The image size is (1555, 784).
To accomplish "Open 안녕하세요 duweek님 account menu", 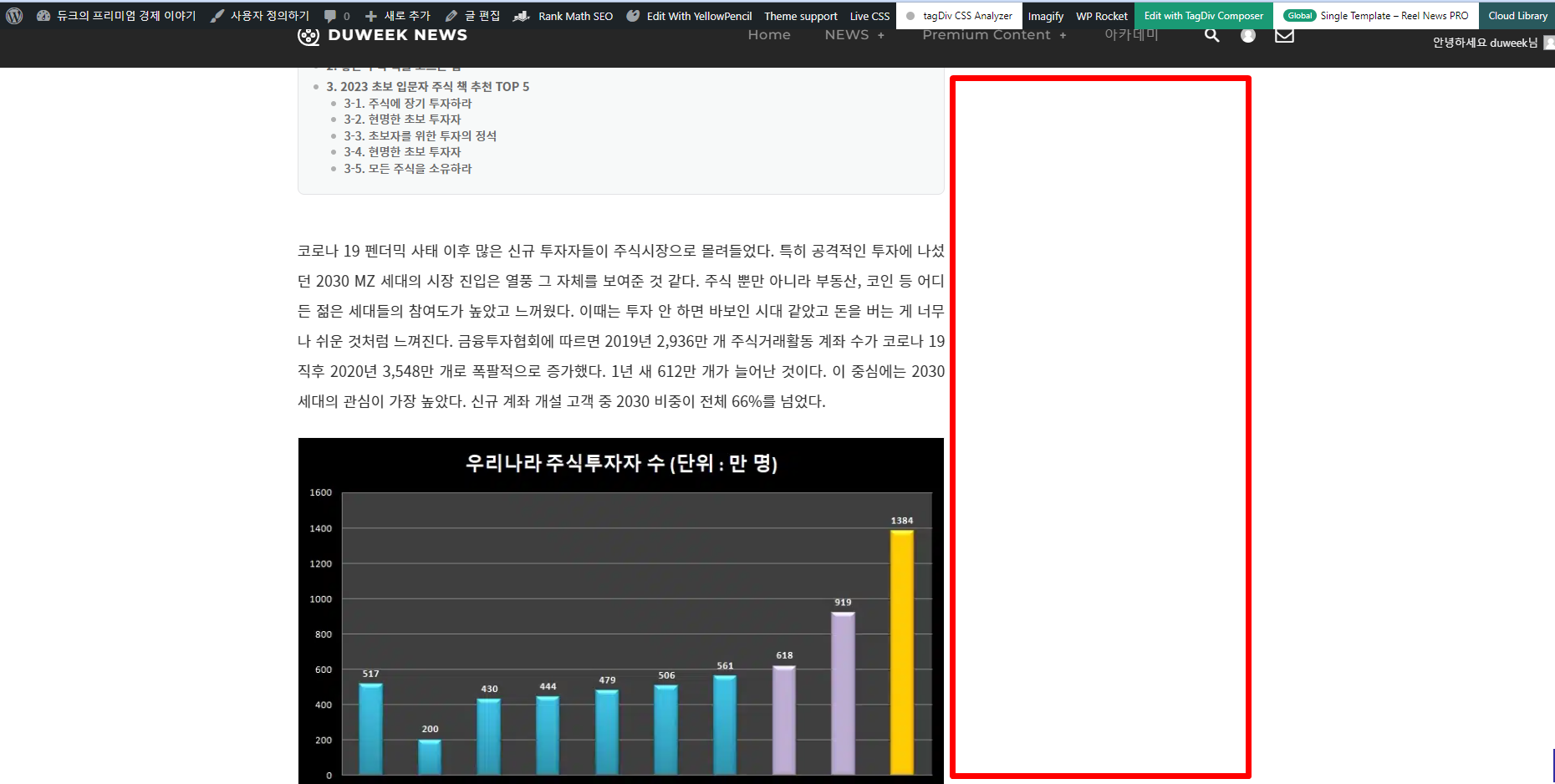I will 1485,43.
